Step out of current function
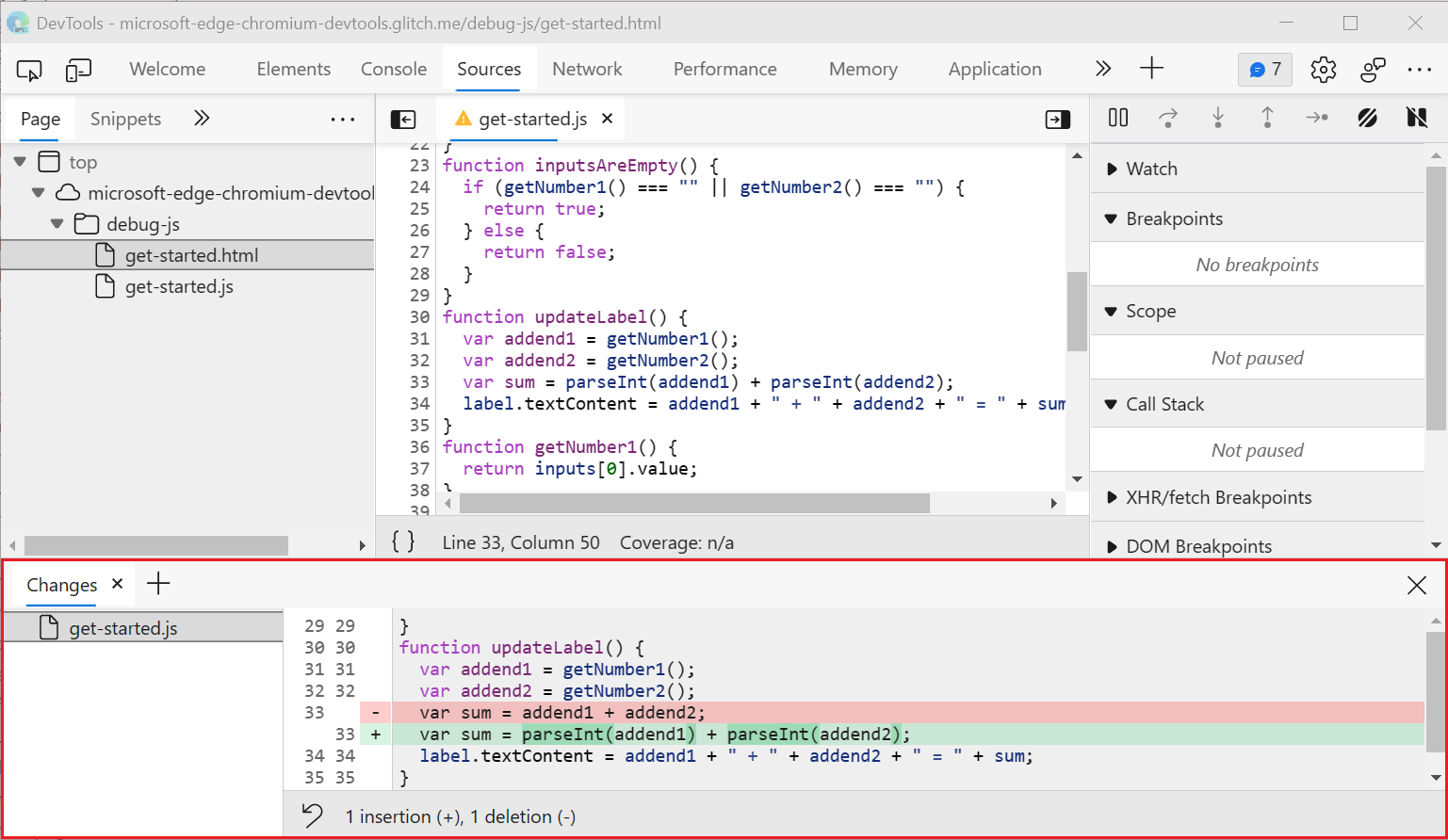Image resolution: width=1448 pixels, height=840 pixels. coord(1268,118)
